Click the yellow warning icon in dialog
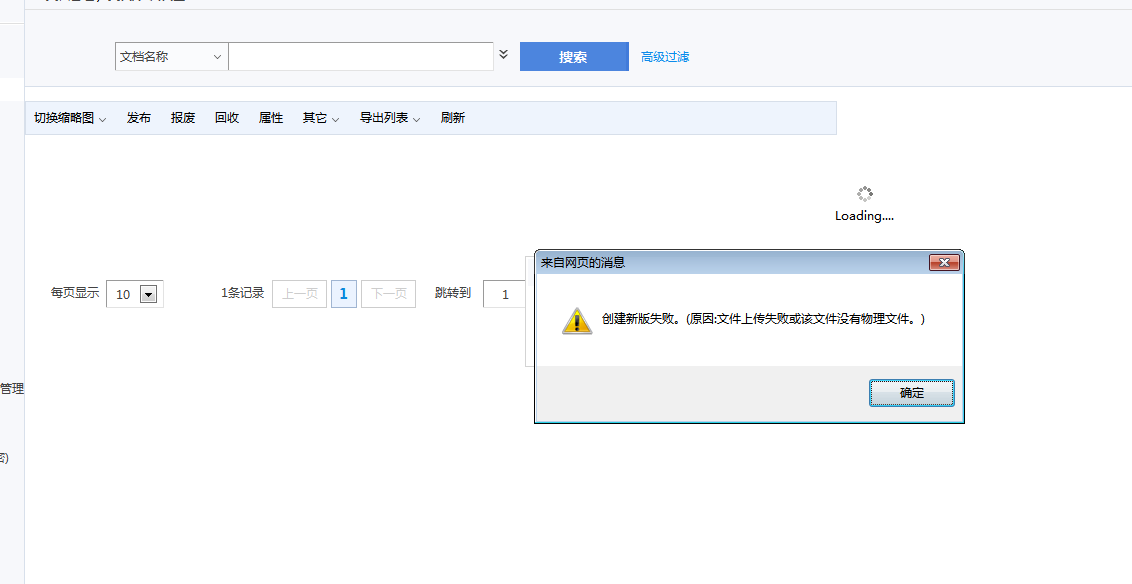1132x584 pixels. (x=577, y=321)
